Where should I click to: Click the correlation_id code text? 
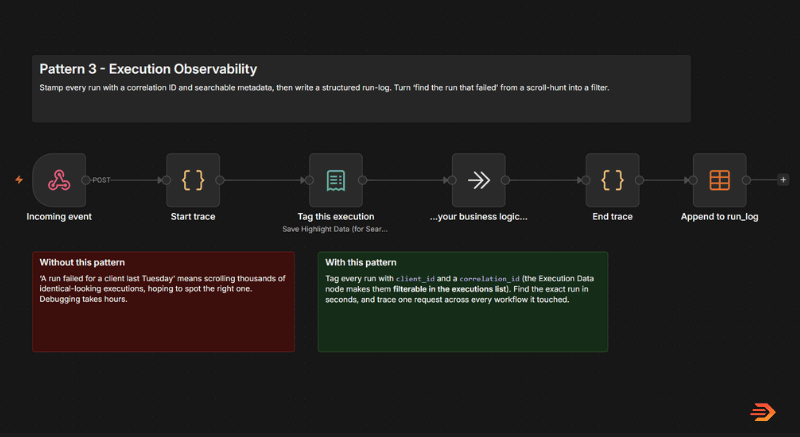pos(489,279)
